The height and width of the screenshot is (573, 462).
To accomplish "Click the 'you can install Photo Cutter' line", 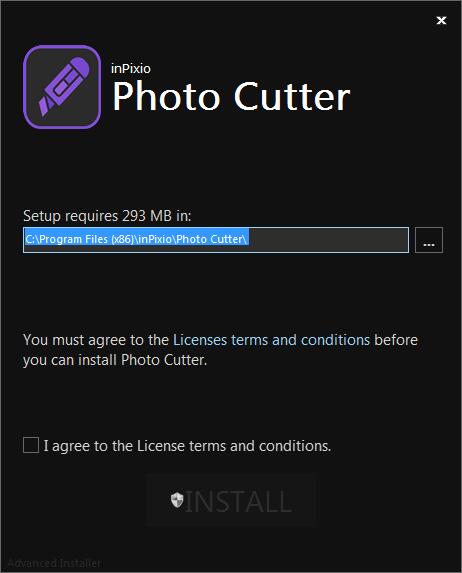I will (115, 360).
